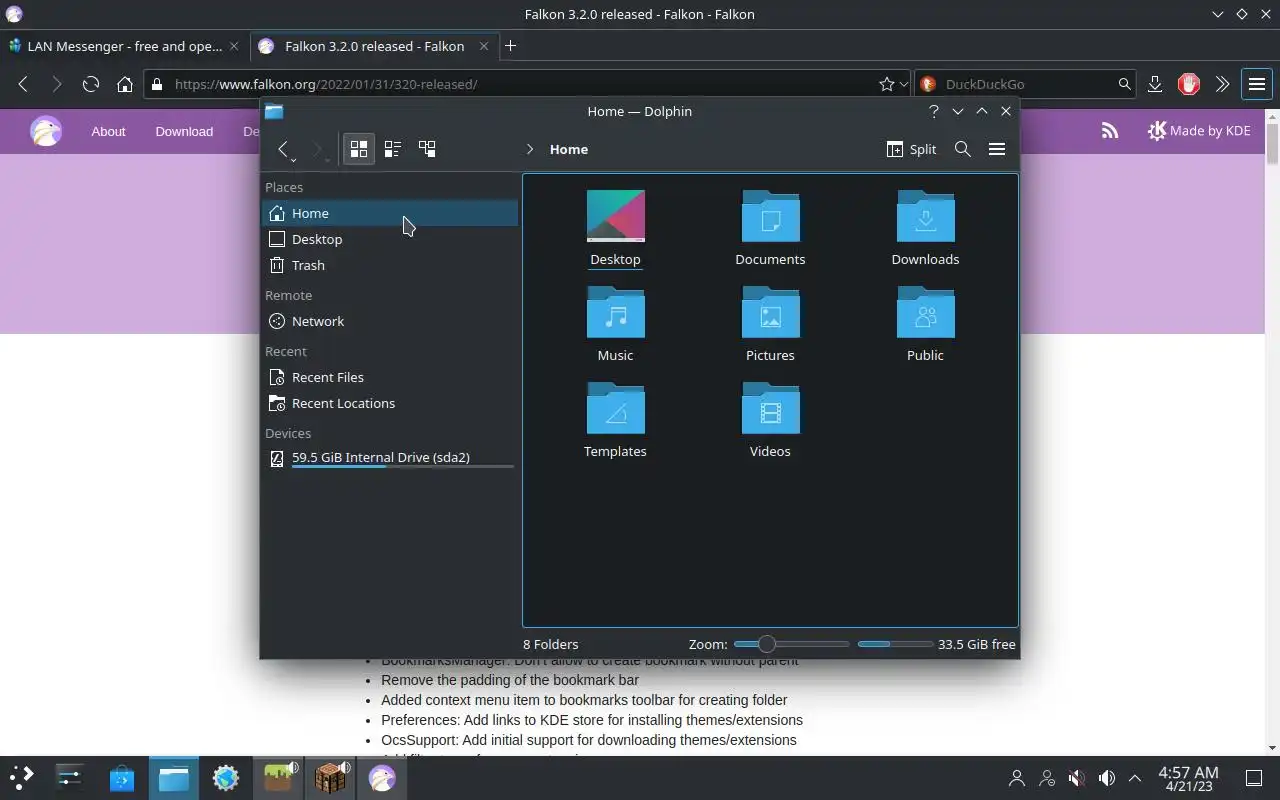1280x800 pixels.
Task: Switch Dolphin to Details view mode
Action: pyautogui.click(x=427, y=149)
